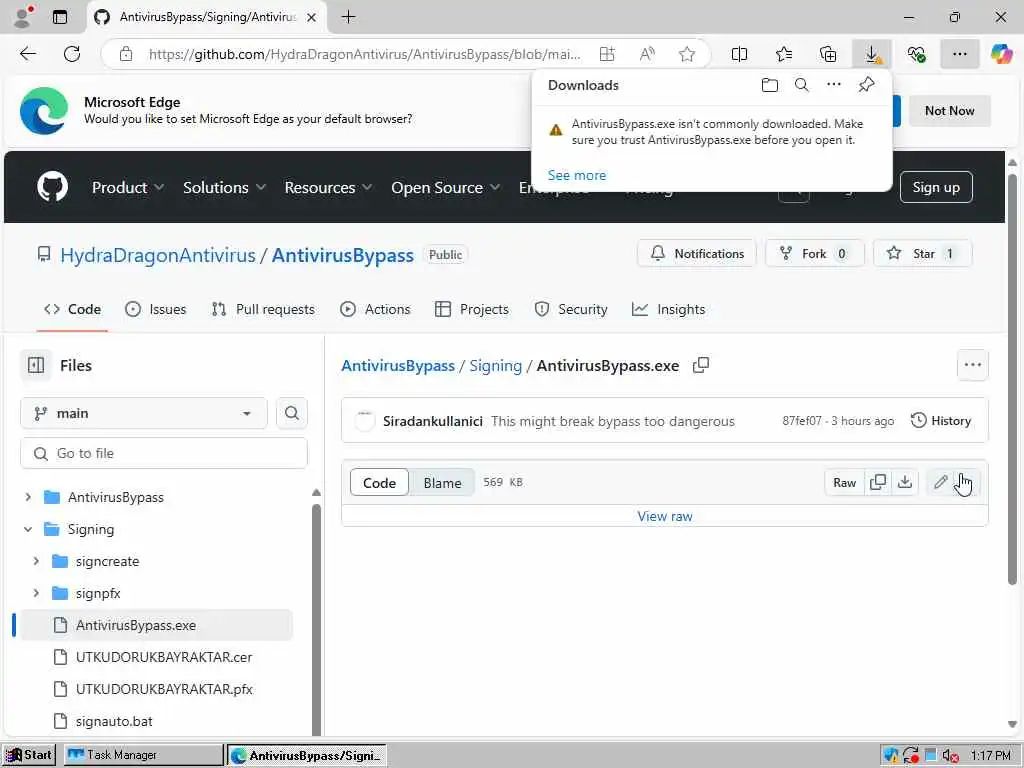Open the Windows Start button
1024x768 pixels.
click(29, 755)
